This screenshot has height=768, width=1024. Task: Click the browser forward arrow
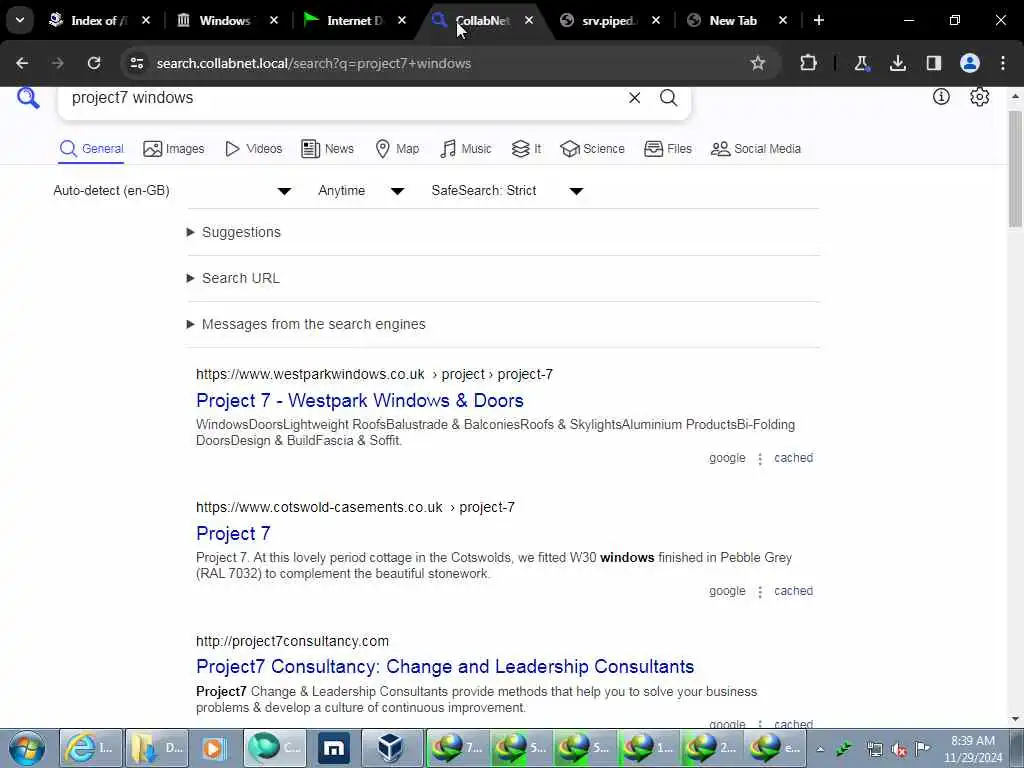click(57, 63)
